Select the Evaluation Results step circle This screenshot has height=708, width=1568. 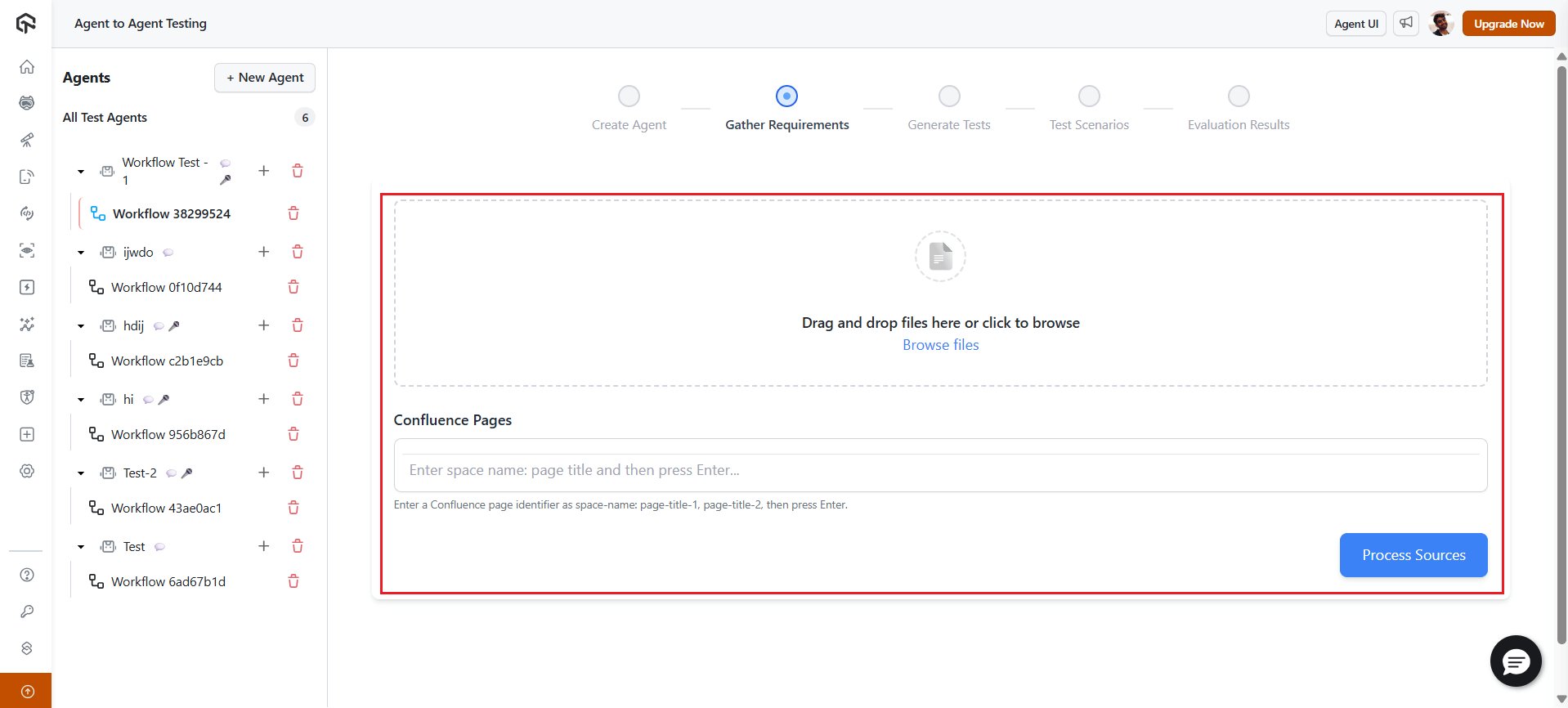pos(1238,96)
